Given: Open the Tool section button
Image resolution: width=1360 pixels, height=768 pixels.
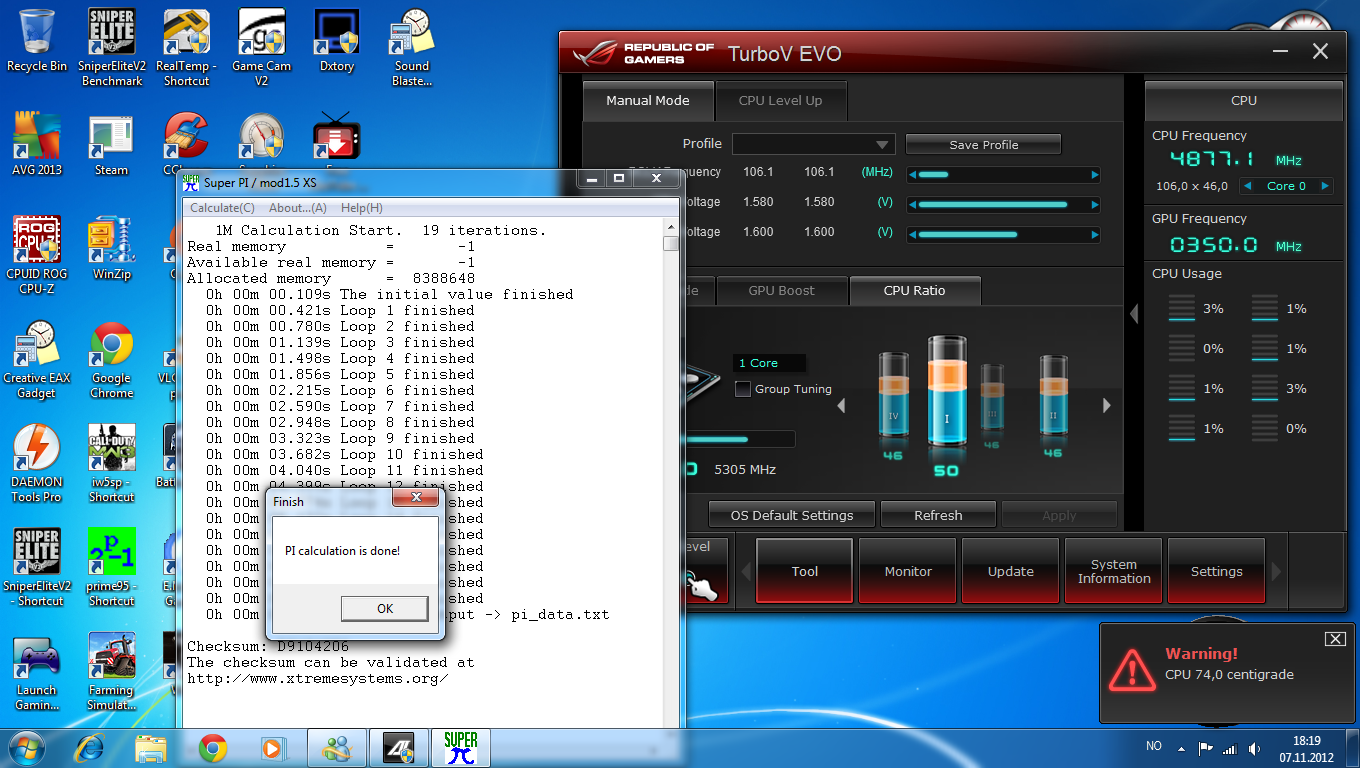Looking at the screenshot, I should pyautogui.click(x=805, y=571).
